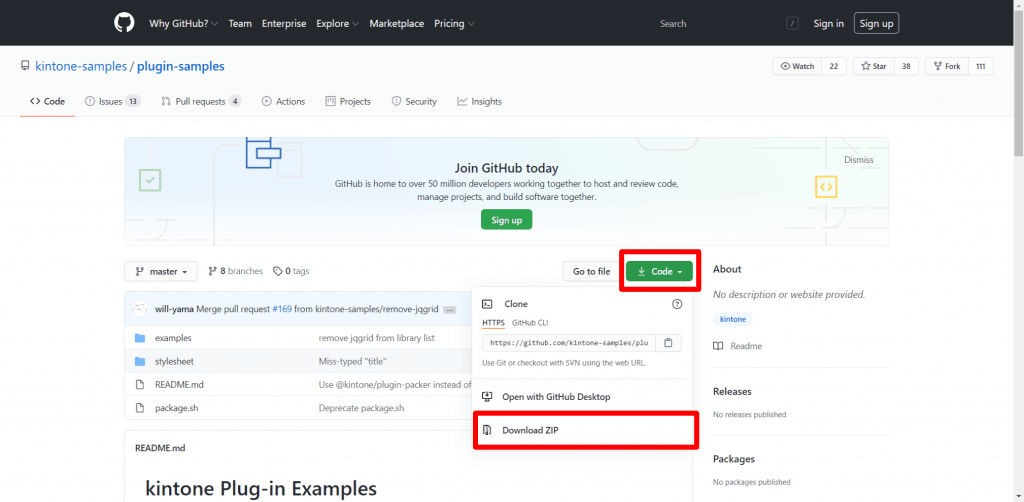The width and height of the screenshot is (1024, 502).
Task: Open the examples folder
Action: coord(173,338)
